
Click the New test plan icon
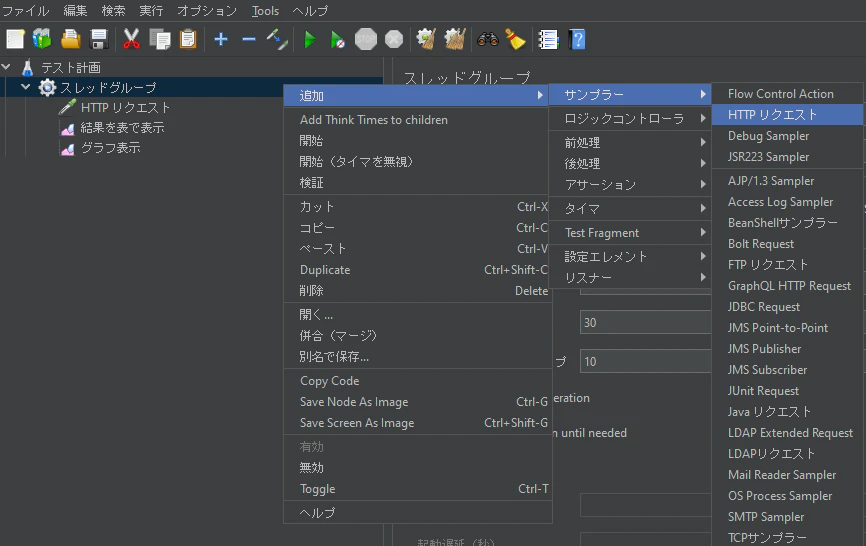[x=15, y=39]
